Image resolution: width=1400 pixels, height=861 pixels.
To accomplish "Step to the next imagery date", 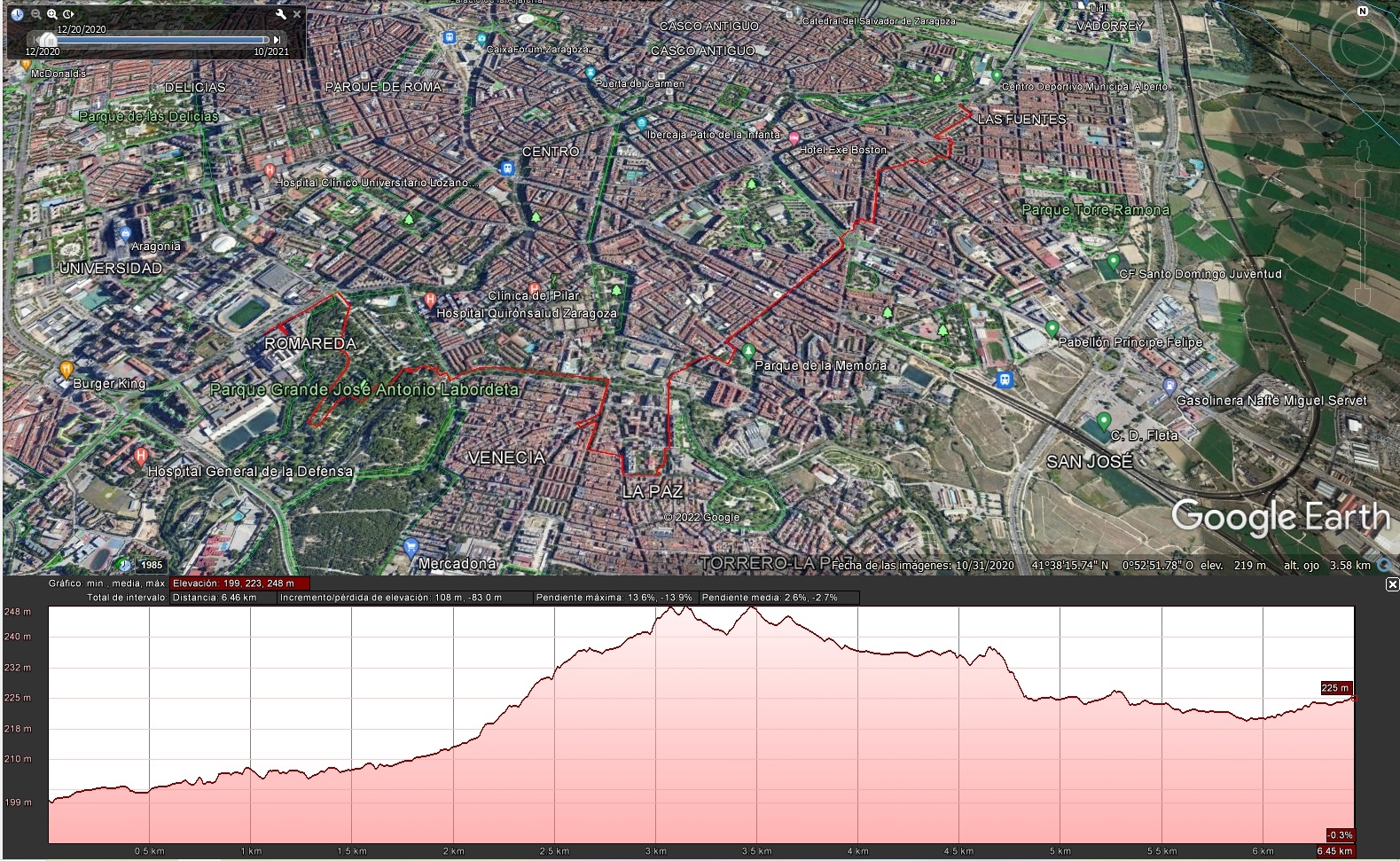I will coord(278,40).
